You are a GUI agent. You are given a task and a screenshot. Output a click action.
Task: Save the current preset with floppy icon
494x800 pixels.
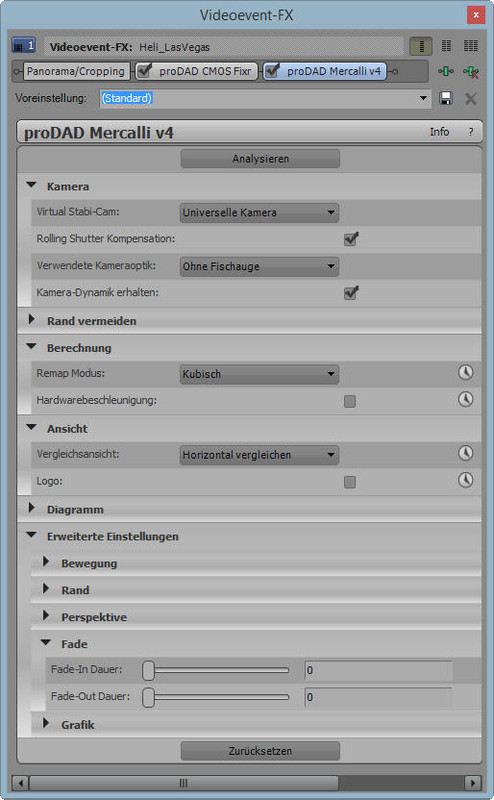click(x=446, y=98)
